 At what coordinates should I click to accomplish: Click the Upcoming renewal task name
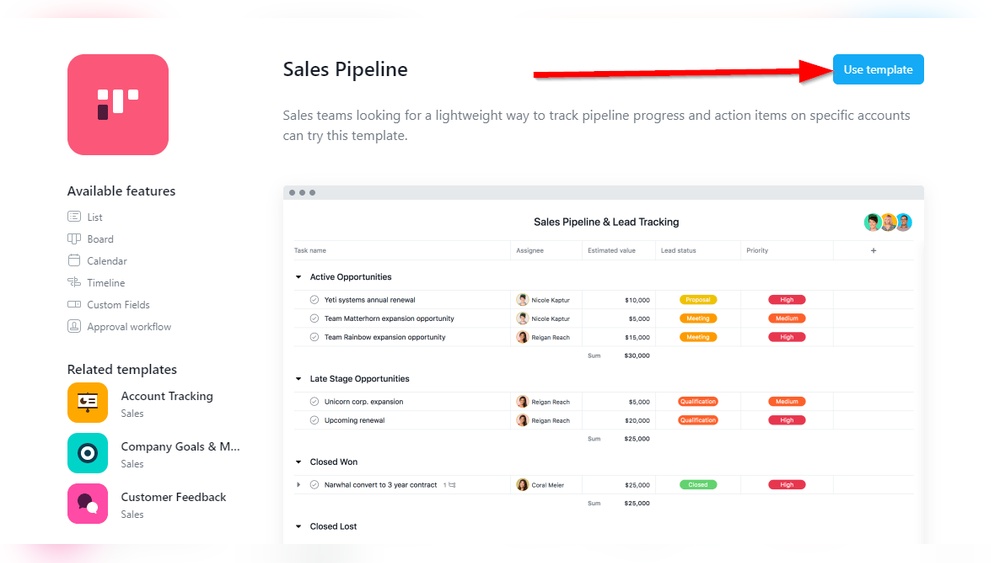pos(354,420)
